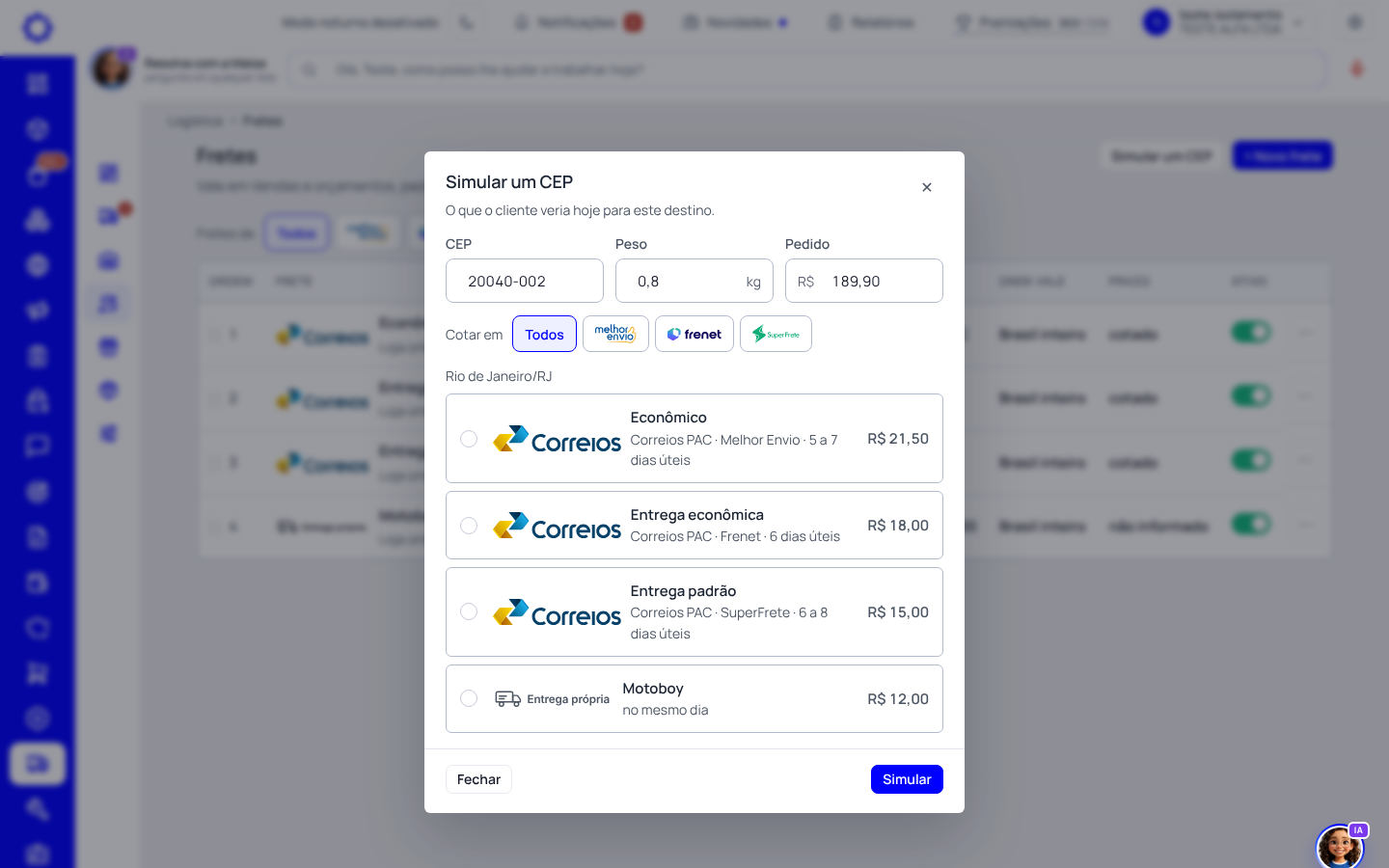Image resolution: width=1389 pixels, height=868 pixels.
Task: Click the price R$ 21,50
Action: (898, 439)
